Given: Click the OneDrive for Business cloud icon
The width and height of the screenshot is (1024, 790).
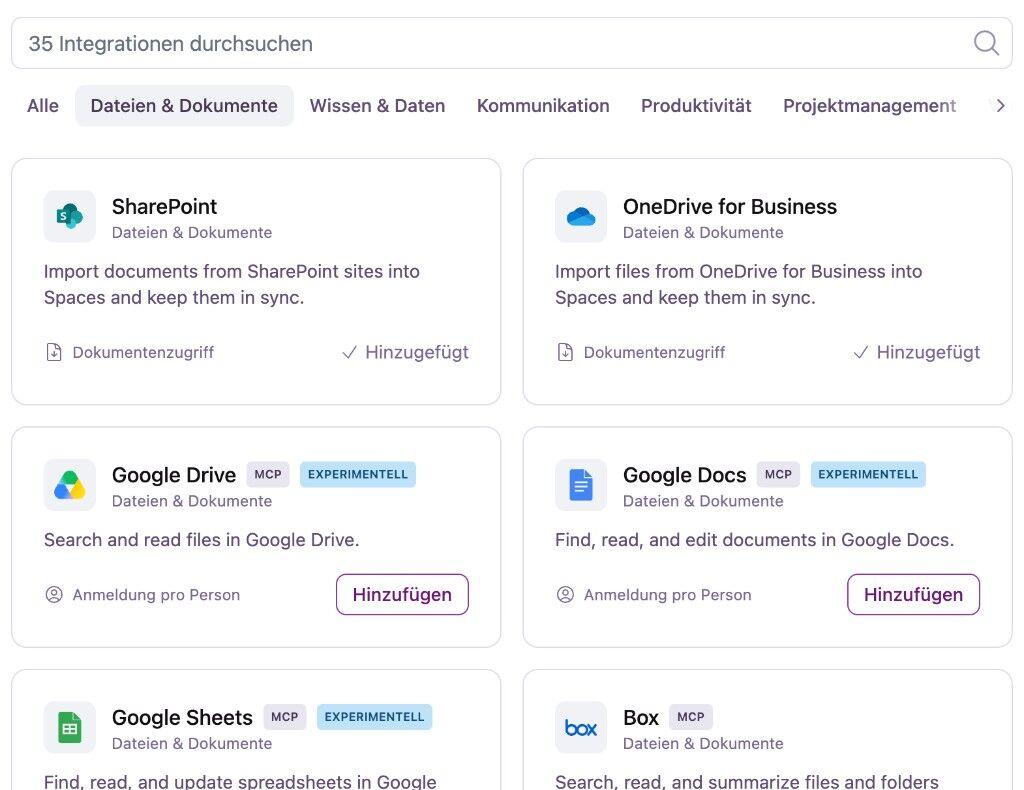Looking at the screenshot, I should point(581,216).
